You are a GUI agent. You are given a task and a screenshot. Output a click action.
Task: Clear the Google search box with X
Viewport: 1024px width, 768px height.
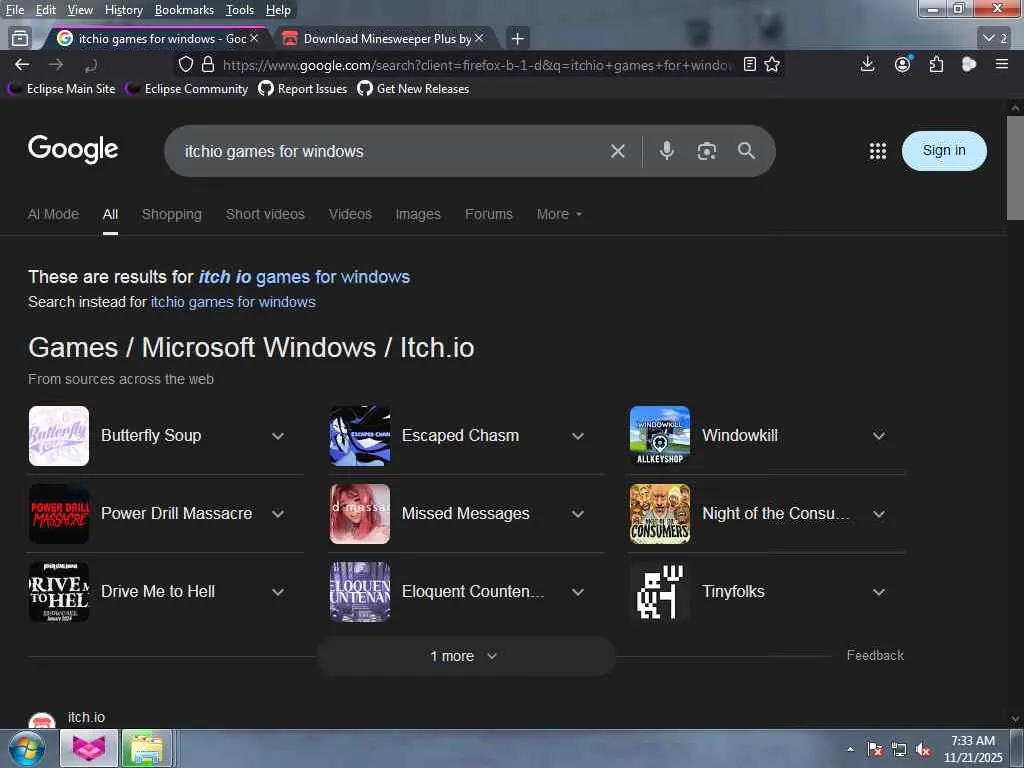click(617, 152)
